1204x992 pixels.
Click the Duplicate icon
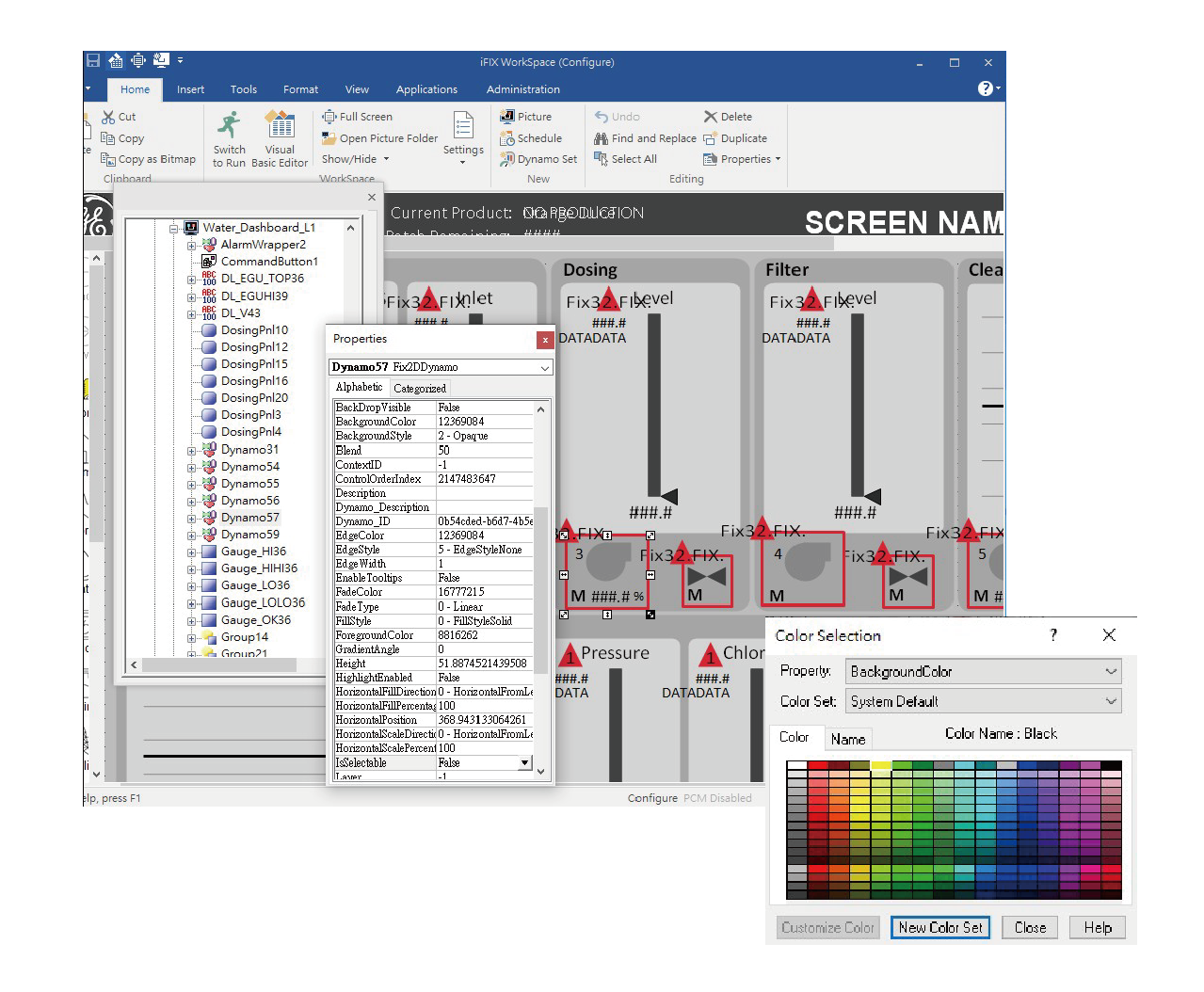pos(711,138)
